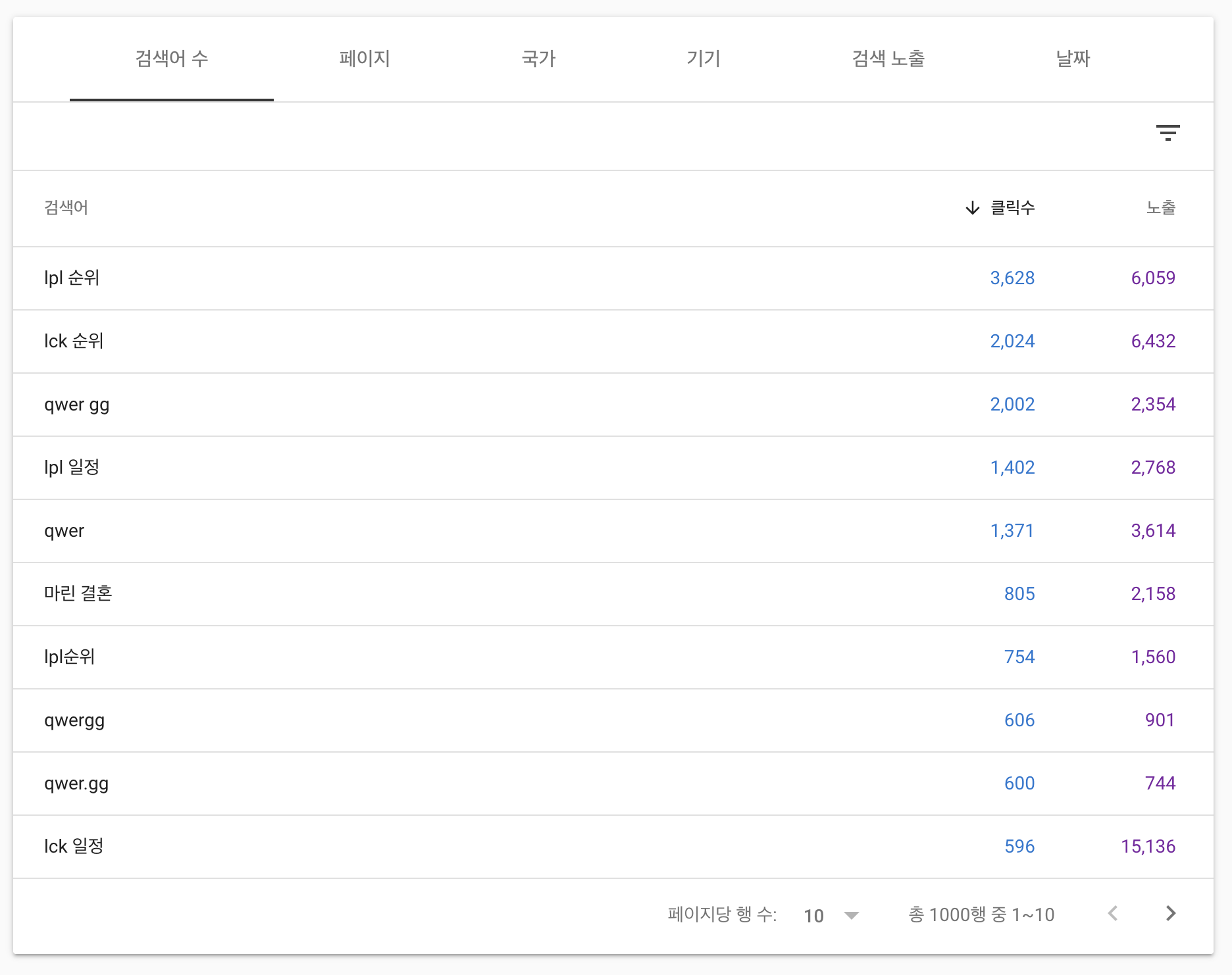Click the clicks value 1,371
1232x975 pixels.
[x=1012, y=531]
